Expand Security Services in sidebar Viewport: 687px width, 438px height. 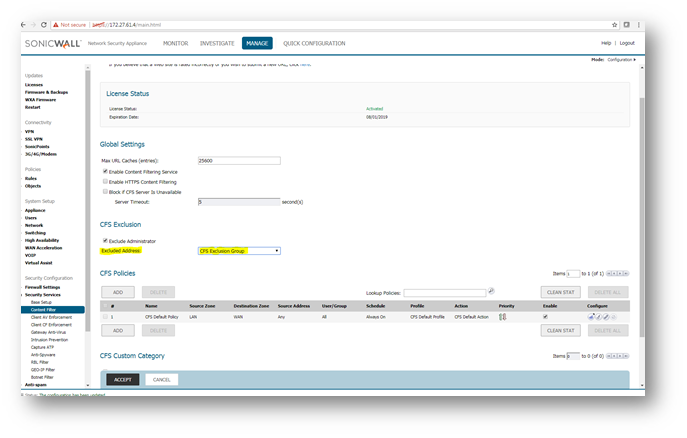42,295
